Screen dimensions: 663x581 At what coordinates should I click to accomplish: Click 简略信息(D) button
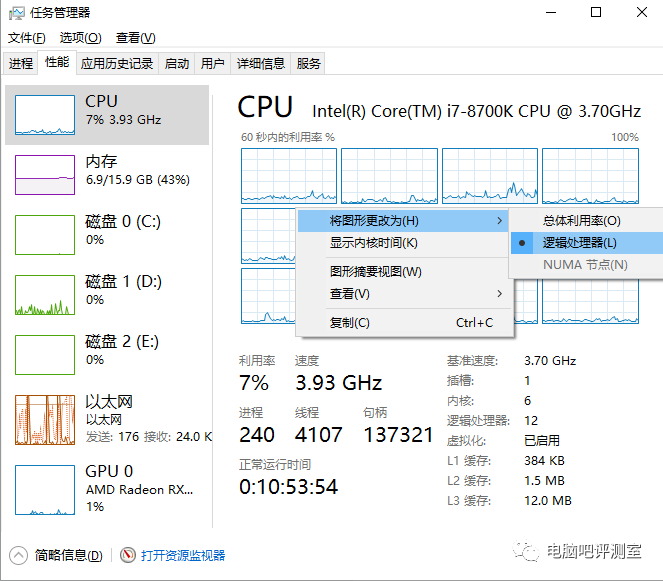click(x=68, y=555)
